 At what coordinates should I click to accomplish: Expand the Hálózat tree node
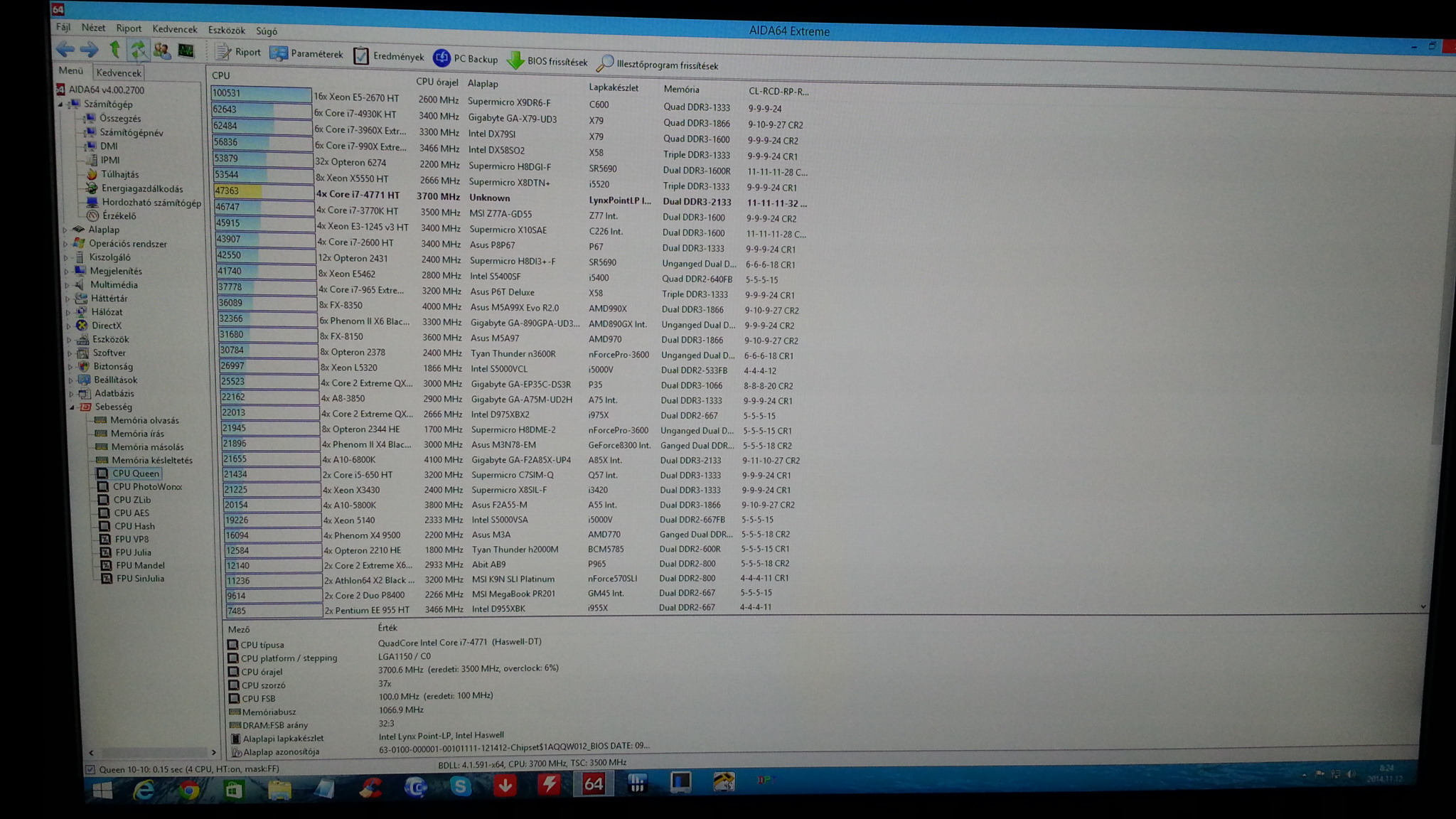click(x=68, y=312)
